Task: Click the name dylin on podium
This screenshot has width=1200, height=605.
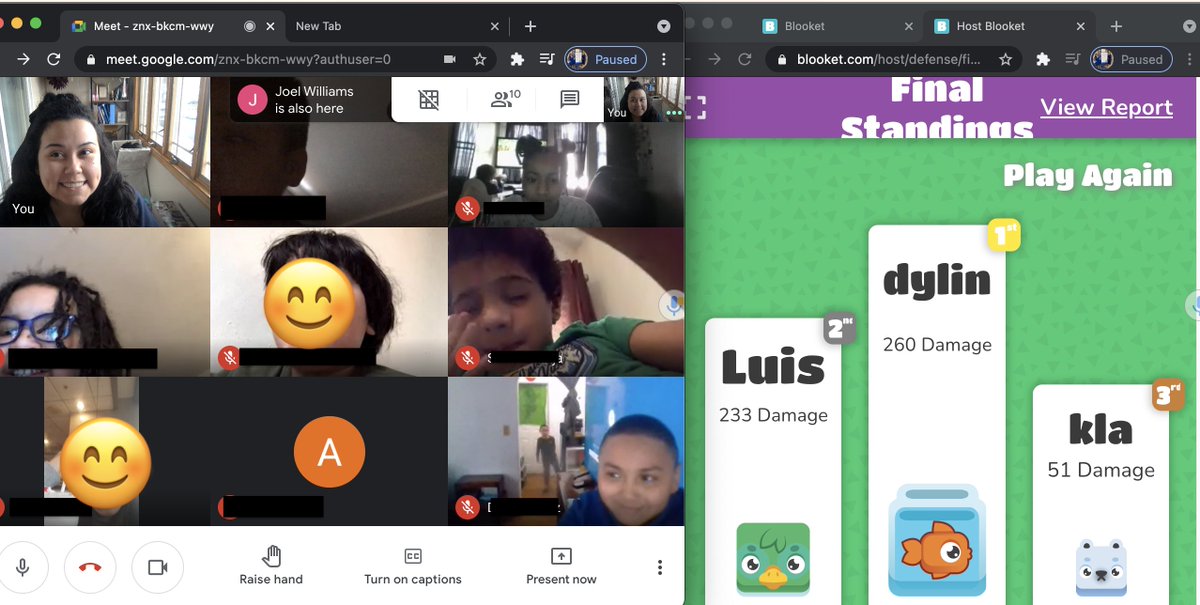Action: [937, 281]
